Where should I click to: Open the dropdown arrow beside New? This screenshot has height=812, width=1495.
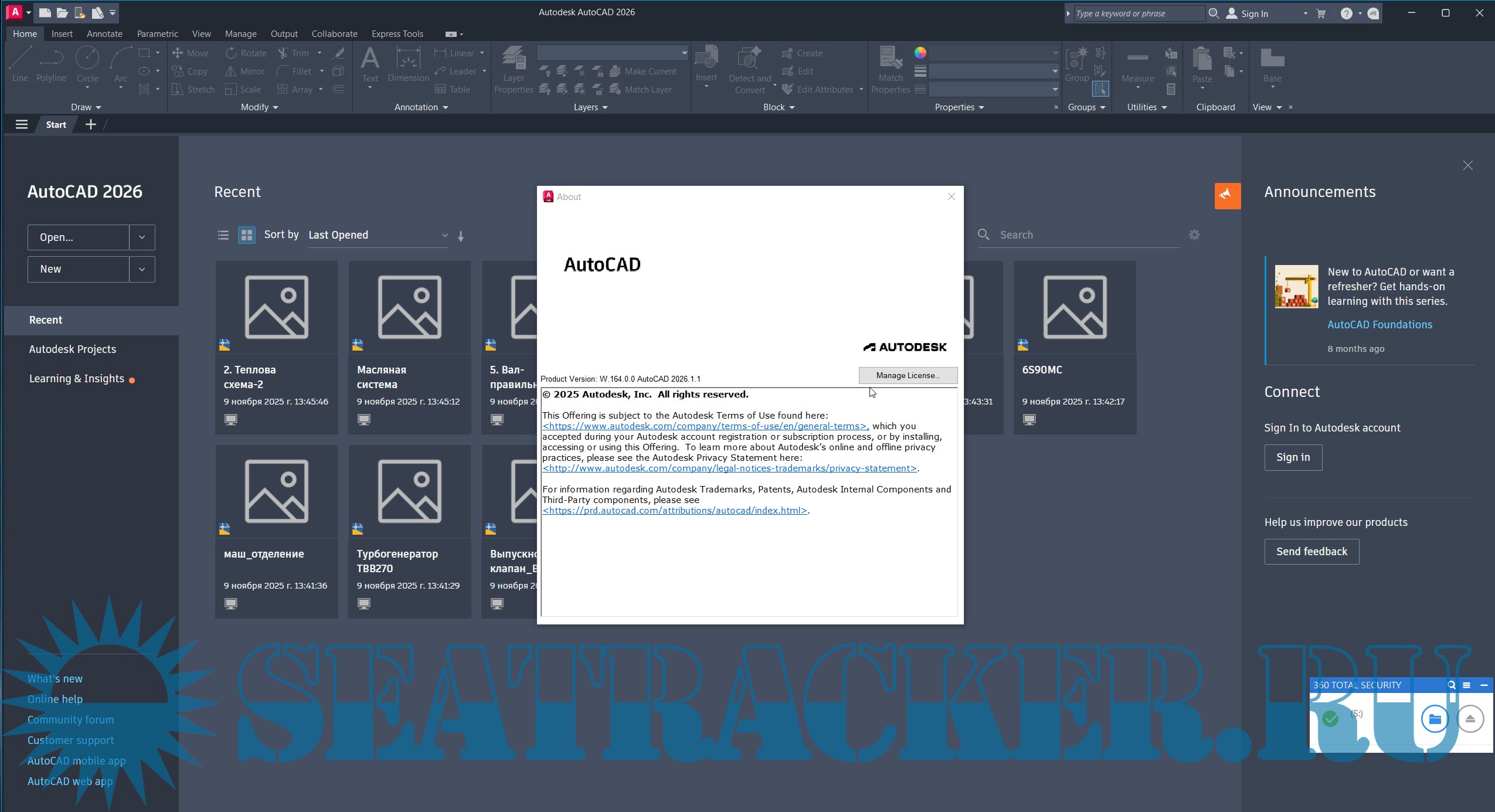pyautogui.click(x=142, y=269)
